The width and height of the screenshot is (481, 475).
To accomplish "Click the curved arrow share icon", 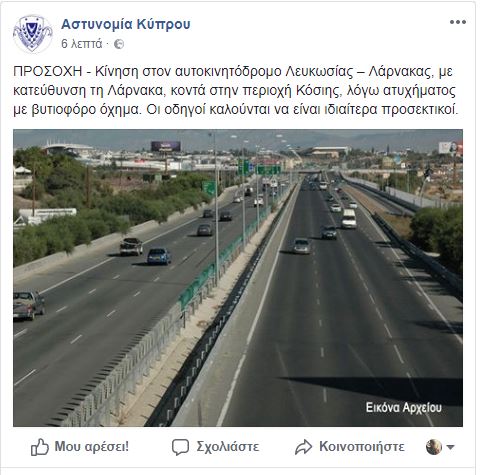I will click(x=303, y=447).
